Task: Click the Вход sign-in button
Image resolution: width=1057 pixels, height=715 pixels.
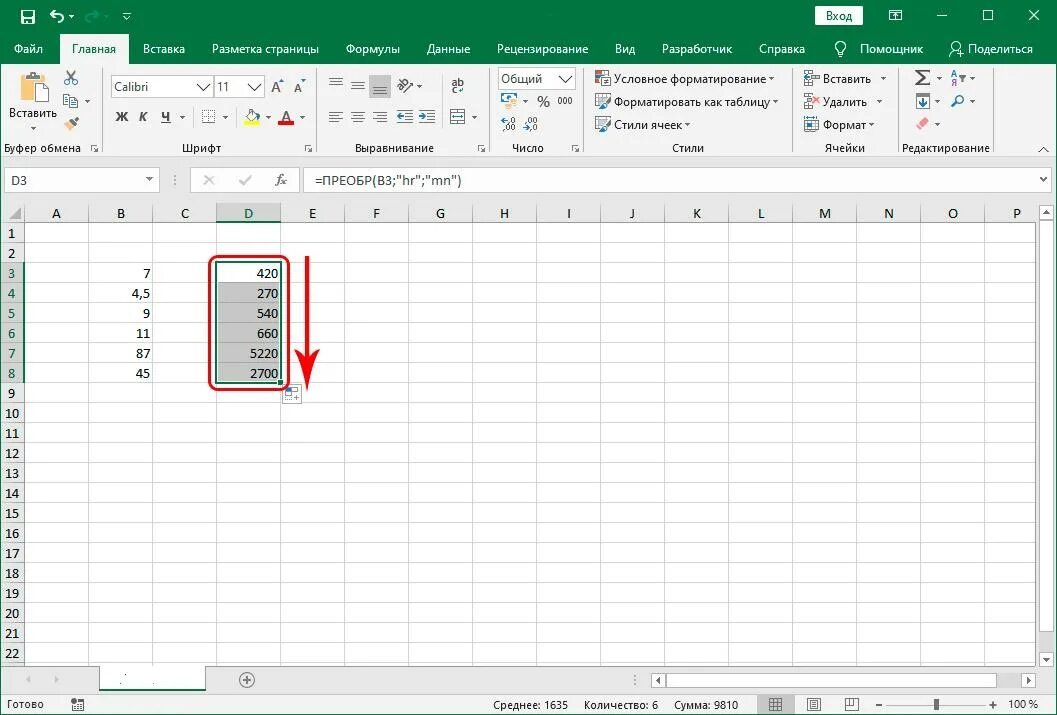Action: click(x=839, y=16)
